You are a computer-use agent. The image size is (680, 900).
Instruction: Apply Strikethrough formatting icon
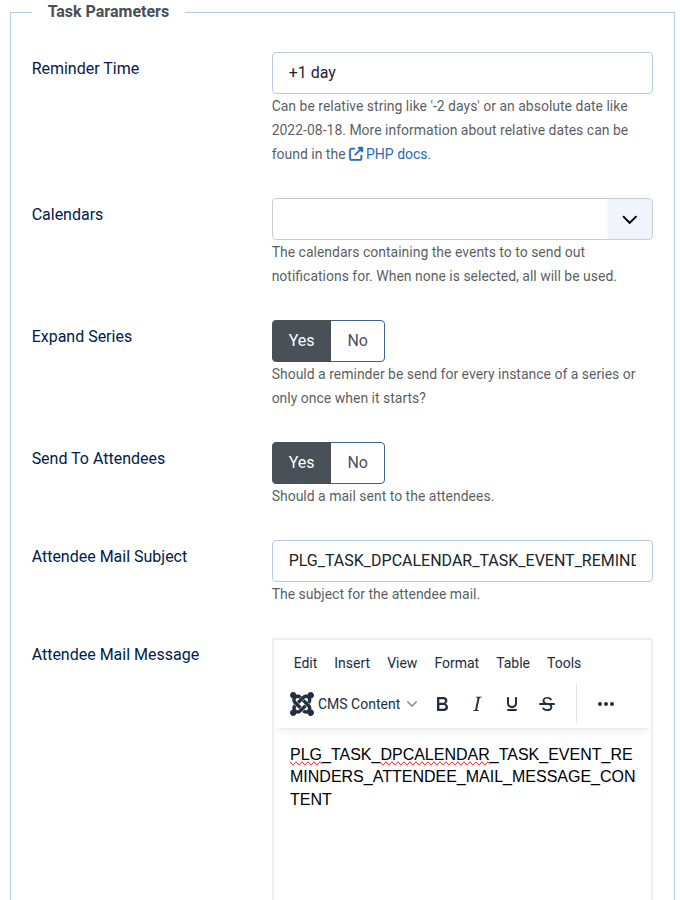point(547,704)
